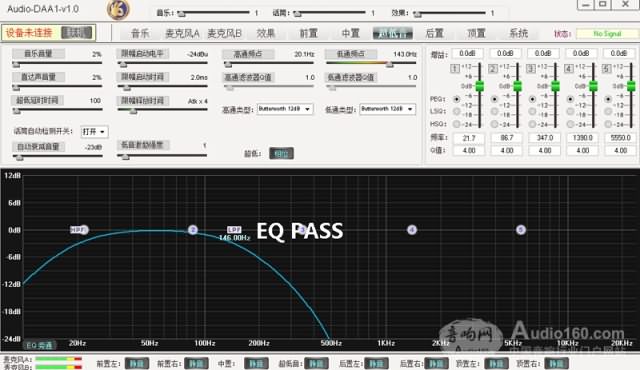Open the 话筒自动检测开关 dropdown
Screen dimensions: 640x370
point(94,131)
